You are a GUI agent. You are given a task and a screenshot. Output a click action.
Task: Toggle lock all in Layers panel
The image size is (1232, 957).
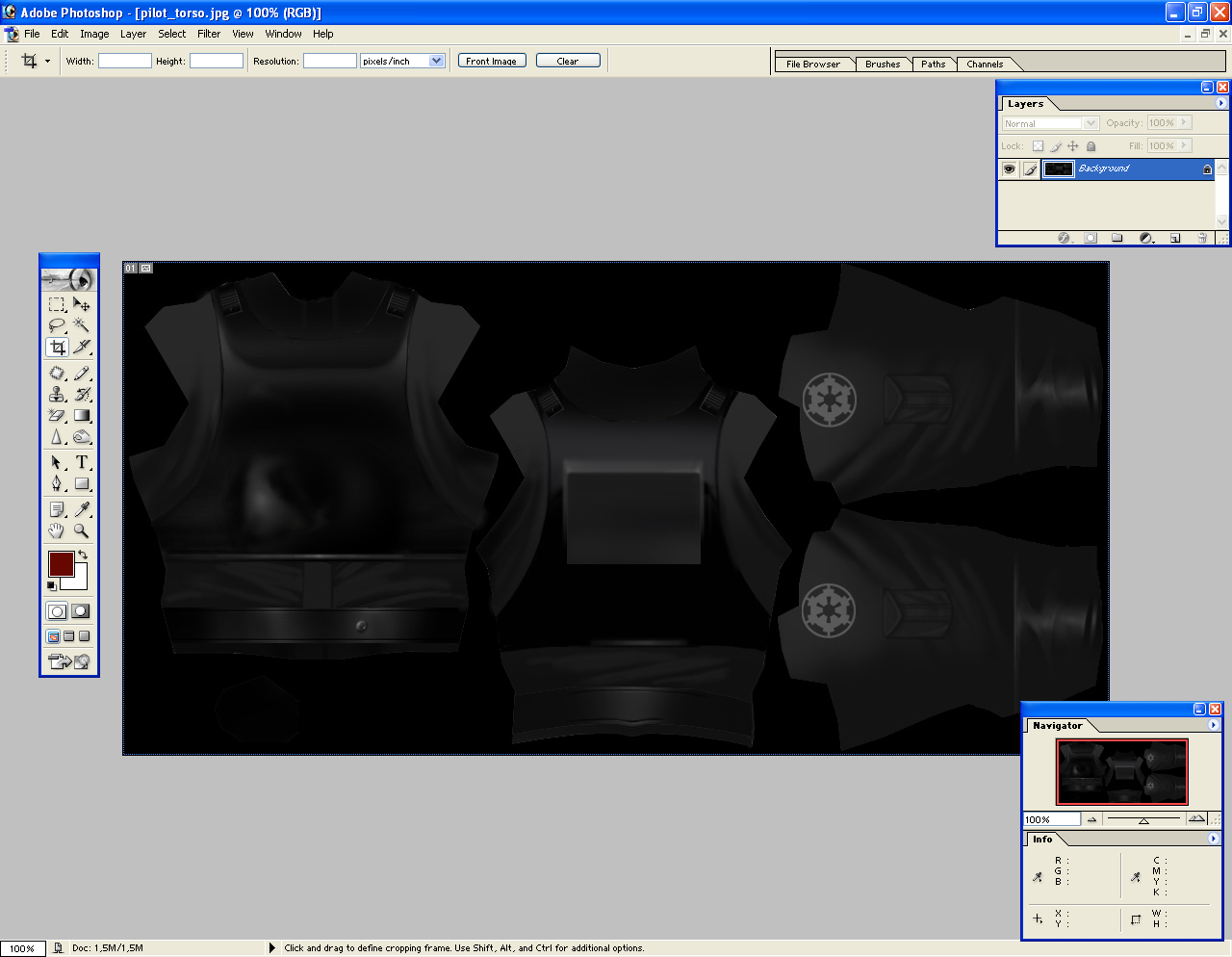coord(1091,146)
